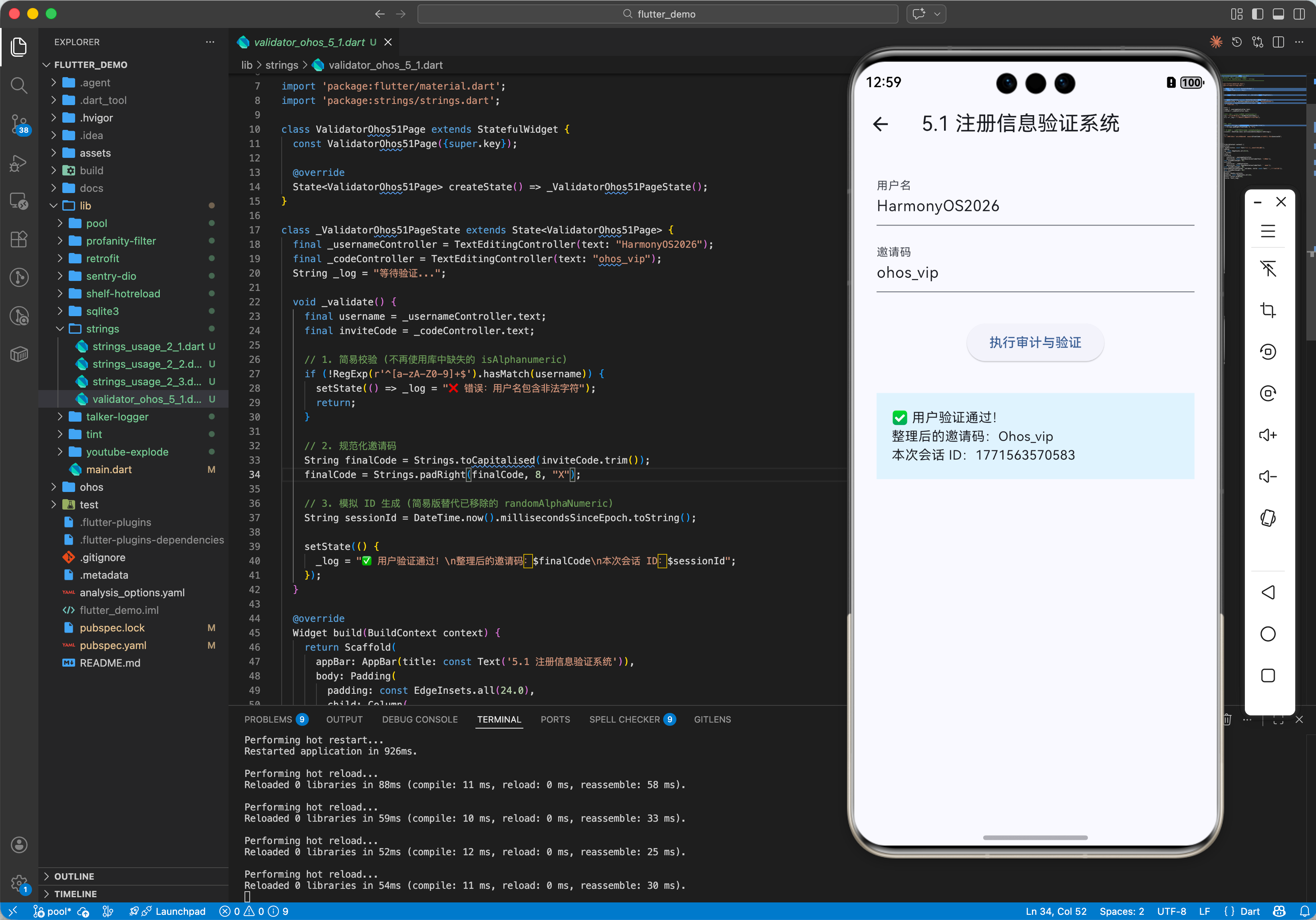Open the Extensions view icon

19,239
